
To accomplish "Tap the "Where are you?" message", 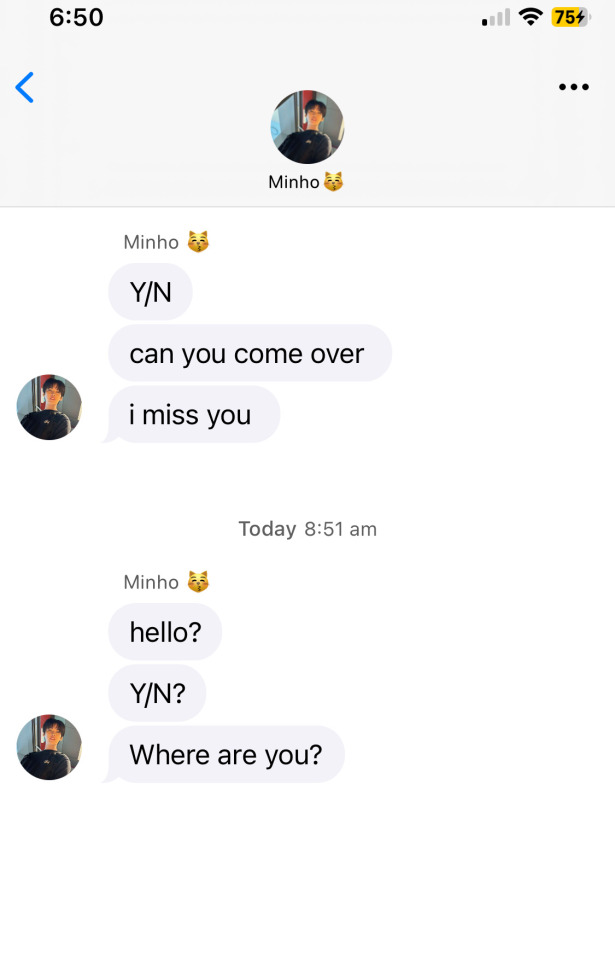I will coord(226,754).
